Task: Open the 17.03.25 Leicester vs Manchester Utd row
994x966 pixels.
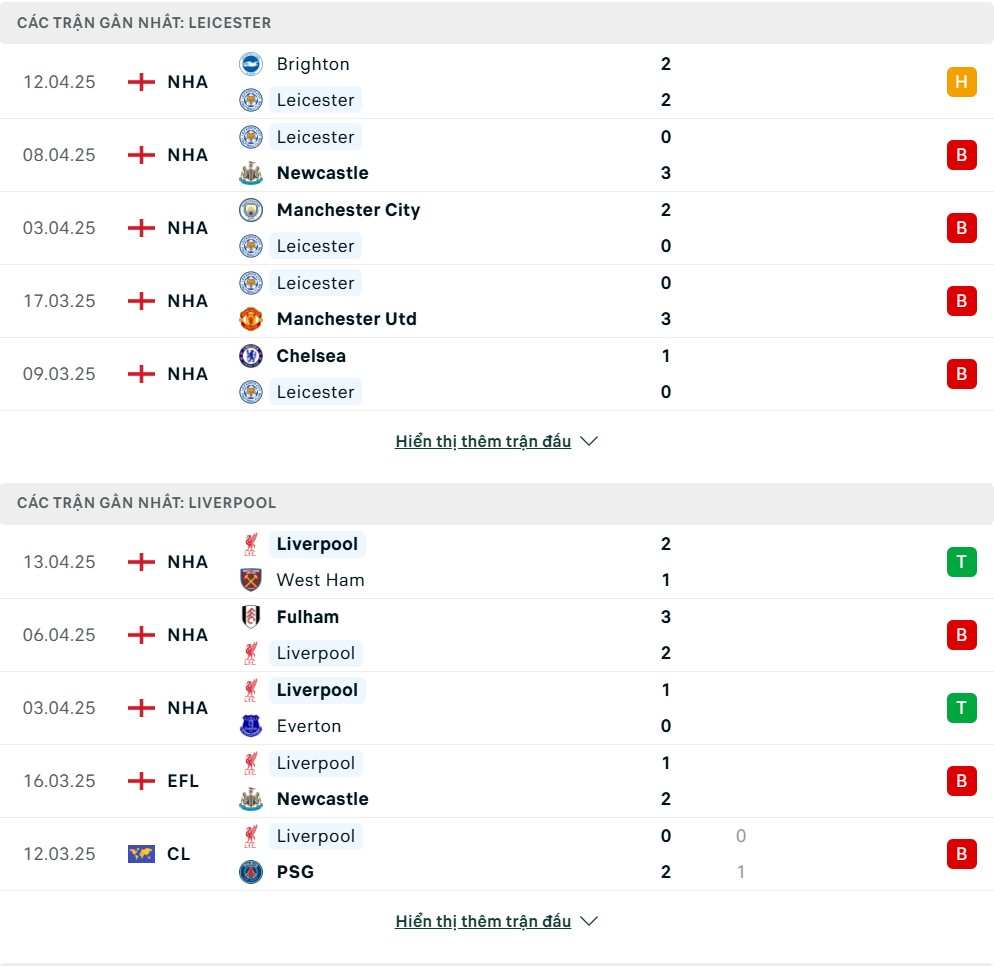Action: coord(497,301)
